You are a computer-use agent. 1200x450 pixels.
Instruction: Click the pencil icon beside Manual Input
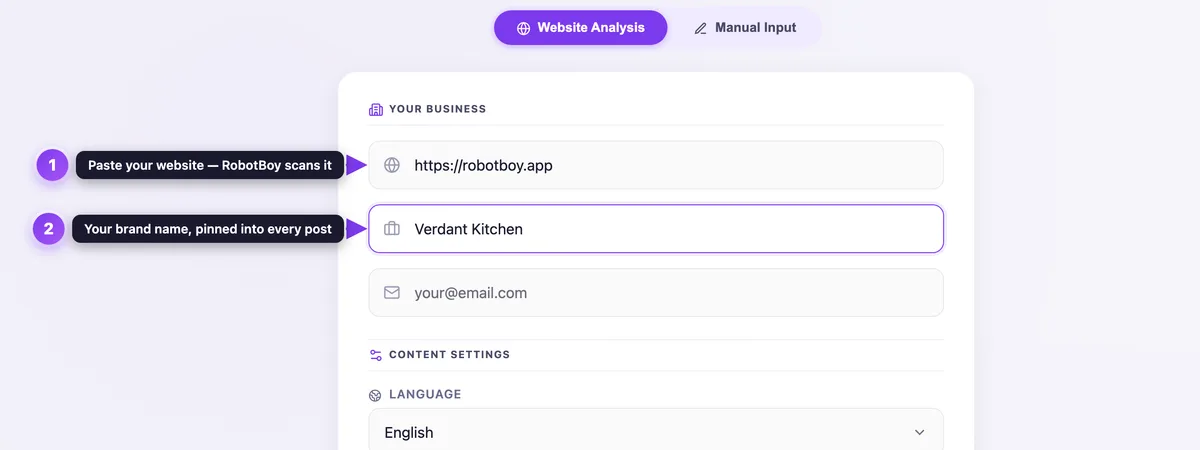point(701,28)
